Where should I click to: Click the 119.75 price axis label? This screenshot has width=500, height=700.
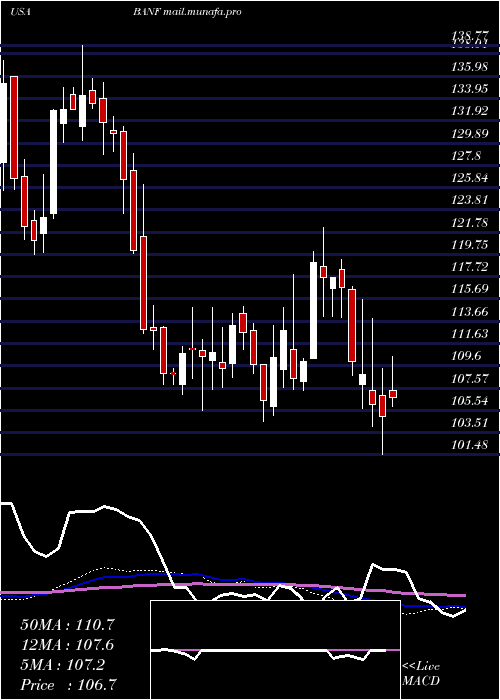point(469,244)
